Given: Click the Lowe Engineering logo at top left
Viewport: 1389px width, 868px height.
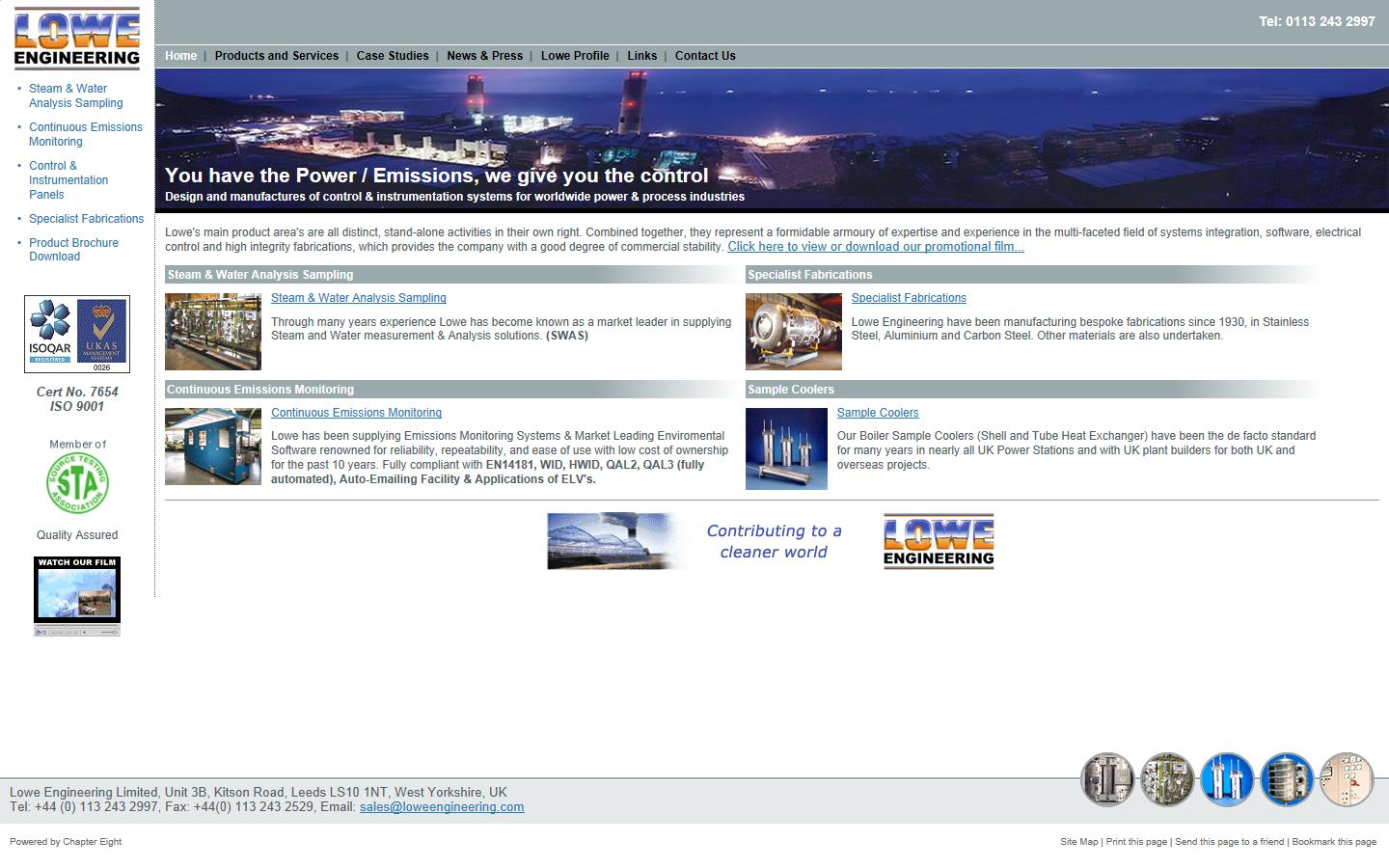Looking at the screenshot, I should (77, 39).
